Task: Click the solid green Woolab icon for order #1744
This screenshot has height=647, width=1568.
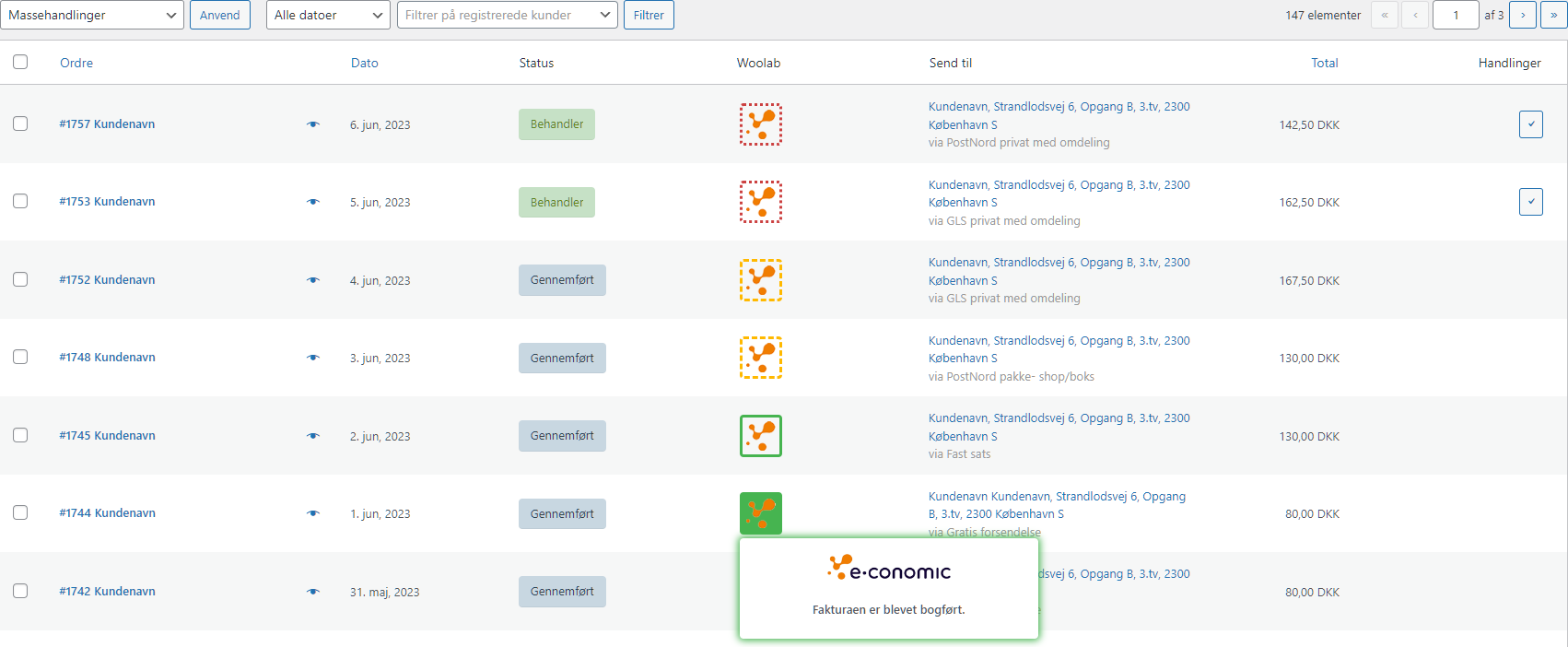Action: [x=760, y=513]
